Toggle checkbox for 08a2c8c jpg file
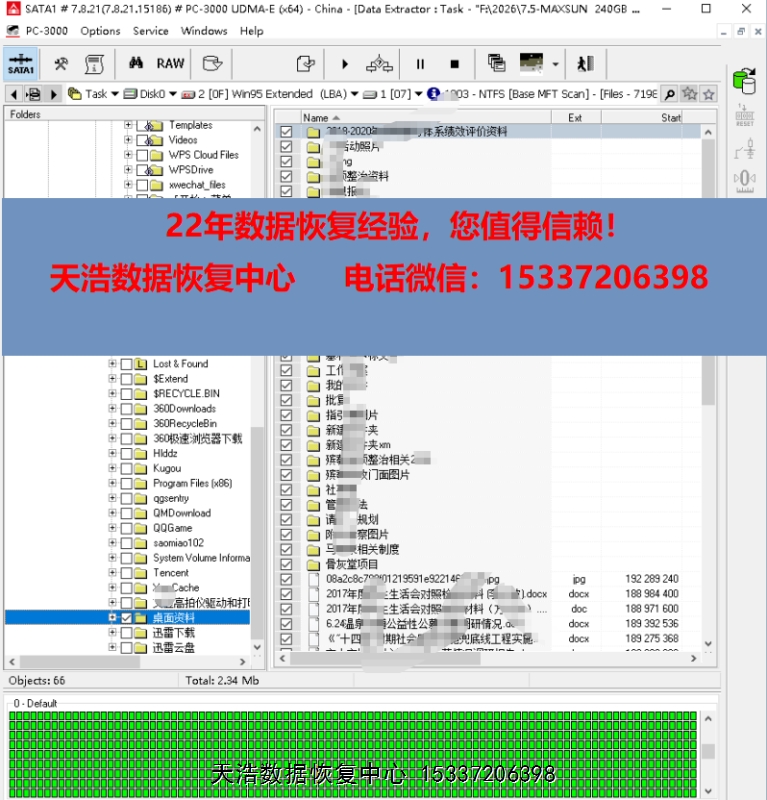The height and width of the screenshot is (800, 767). coord(286,579)
